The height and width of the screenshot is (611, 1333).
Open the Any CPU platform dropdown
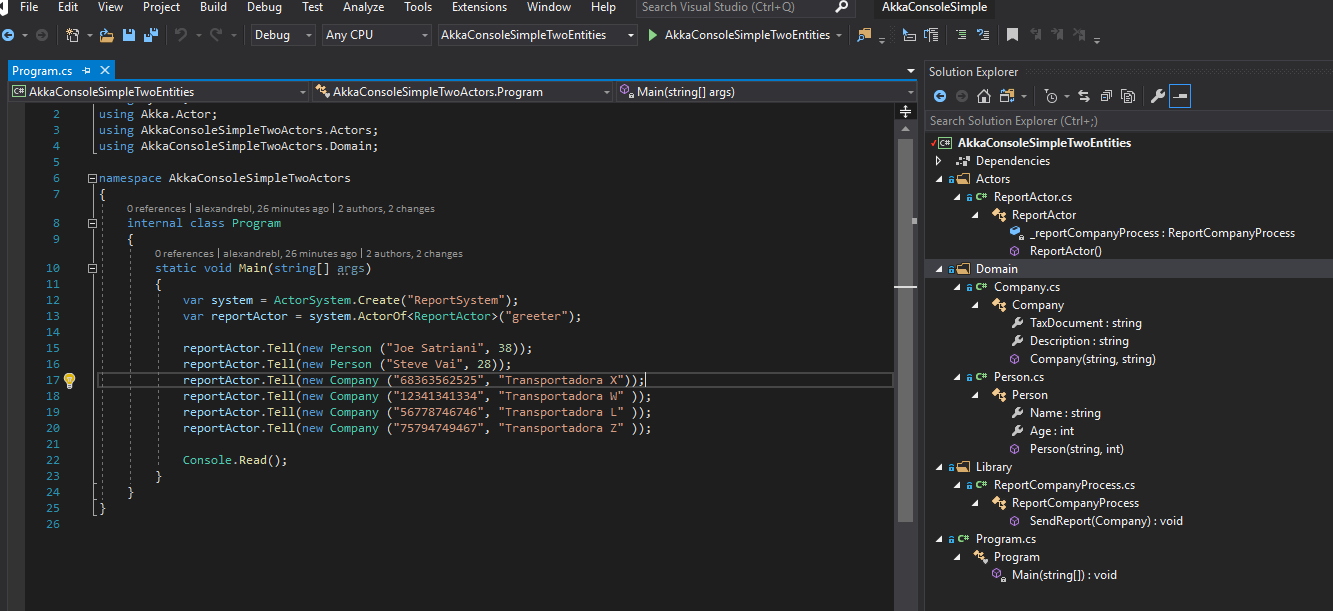click(376, 35)
